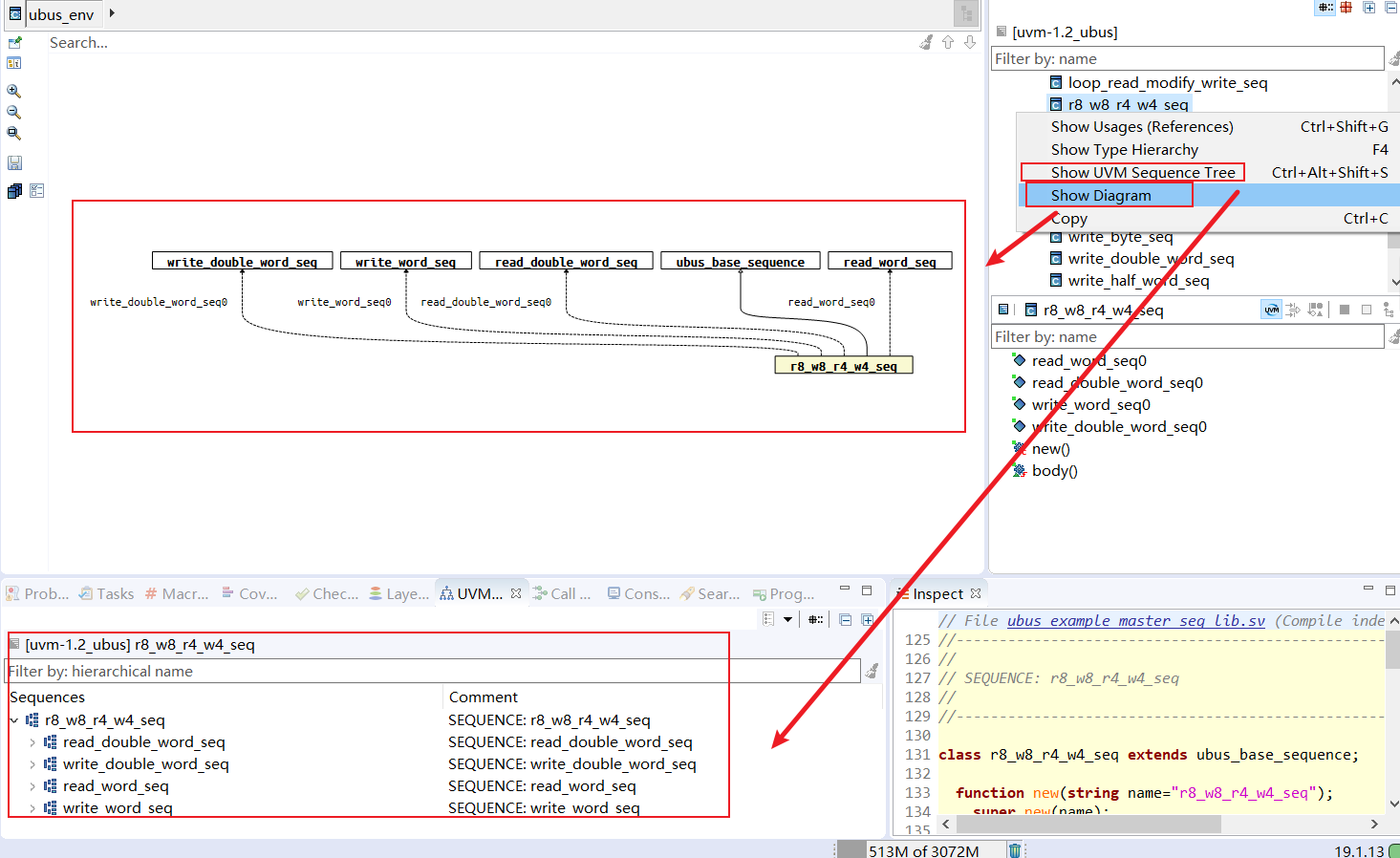The image size is (1400, 858).
Task: Click the ubus_env breadcrumb label
Action: [x=61, y=14]
